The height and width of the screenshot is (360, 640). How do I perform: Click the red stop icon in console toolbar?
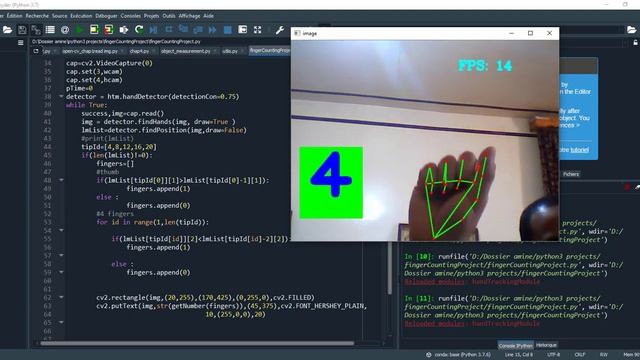(x=627, y=187)
